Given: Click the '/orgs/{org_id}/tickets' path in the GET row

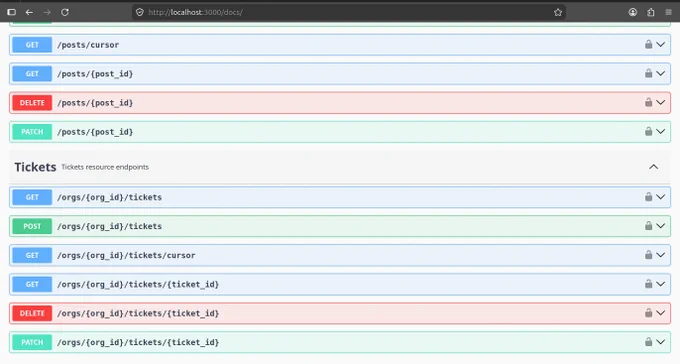Looking at the screenshot, I should point(109,197).
